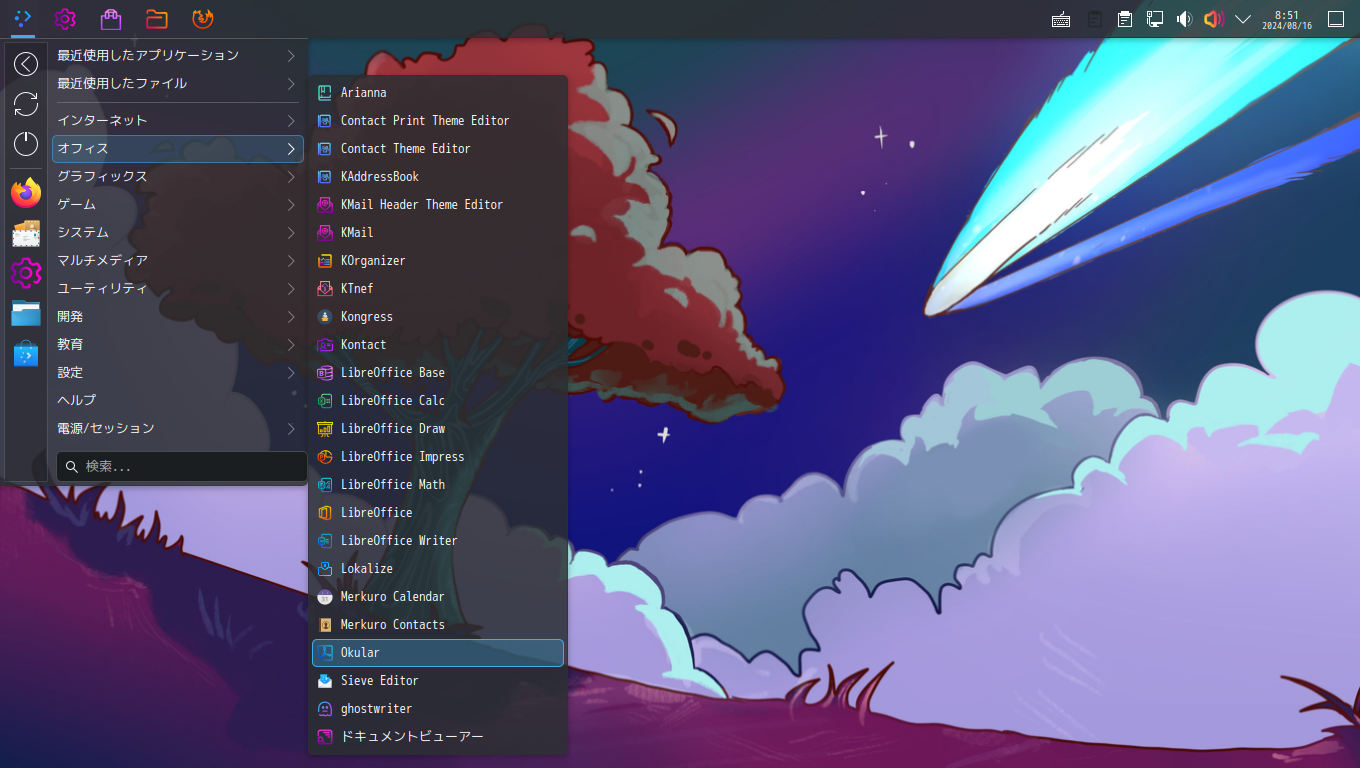Click the ghostwriter app icon
Viewport: 1360px width, 768px height.
(x=324, y=709)
